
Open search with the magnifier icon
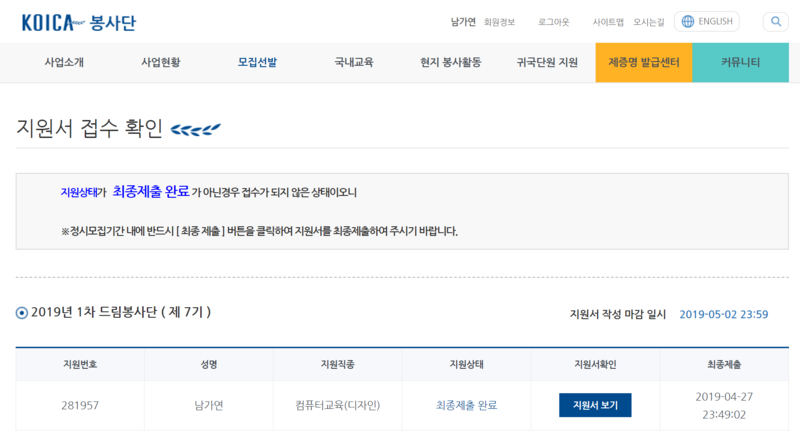coord(776,21)
